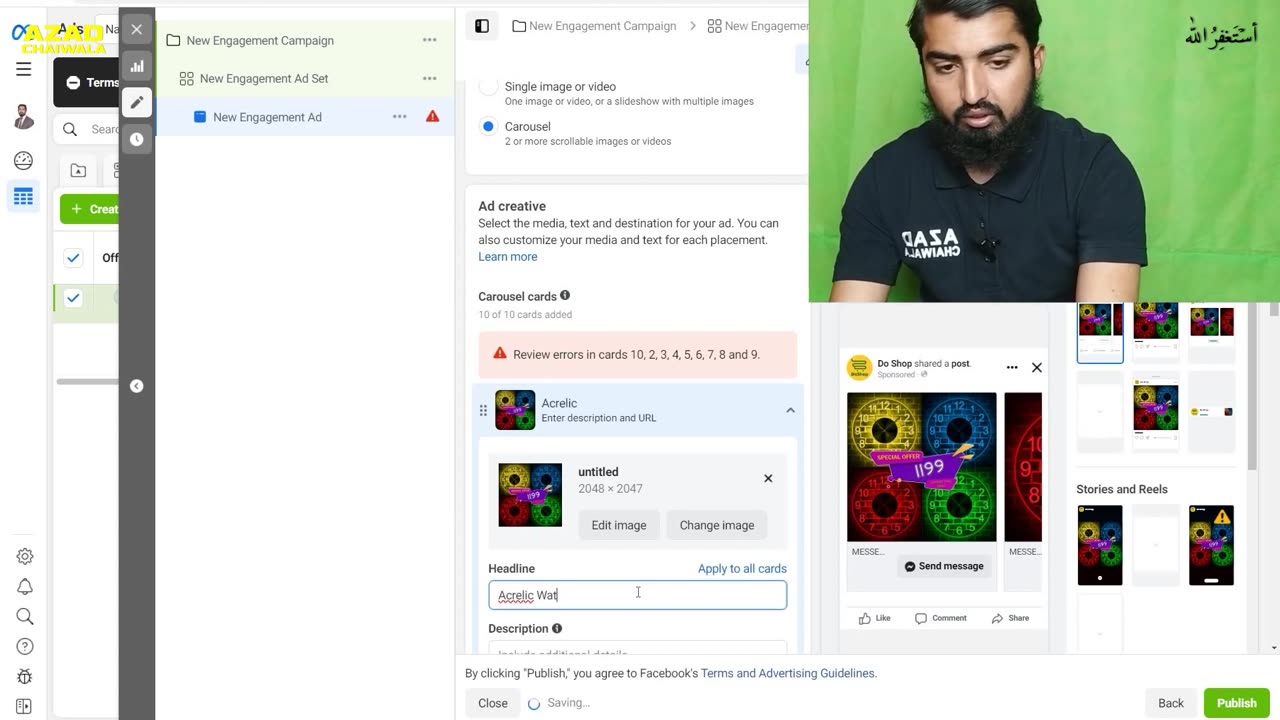This screenshot has width=1280, height=720.
Task: Click Change image button
Action: [x=717, y=525]
